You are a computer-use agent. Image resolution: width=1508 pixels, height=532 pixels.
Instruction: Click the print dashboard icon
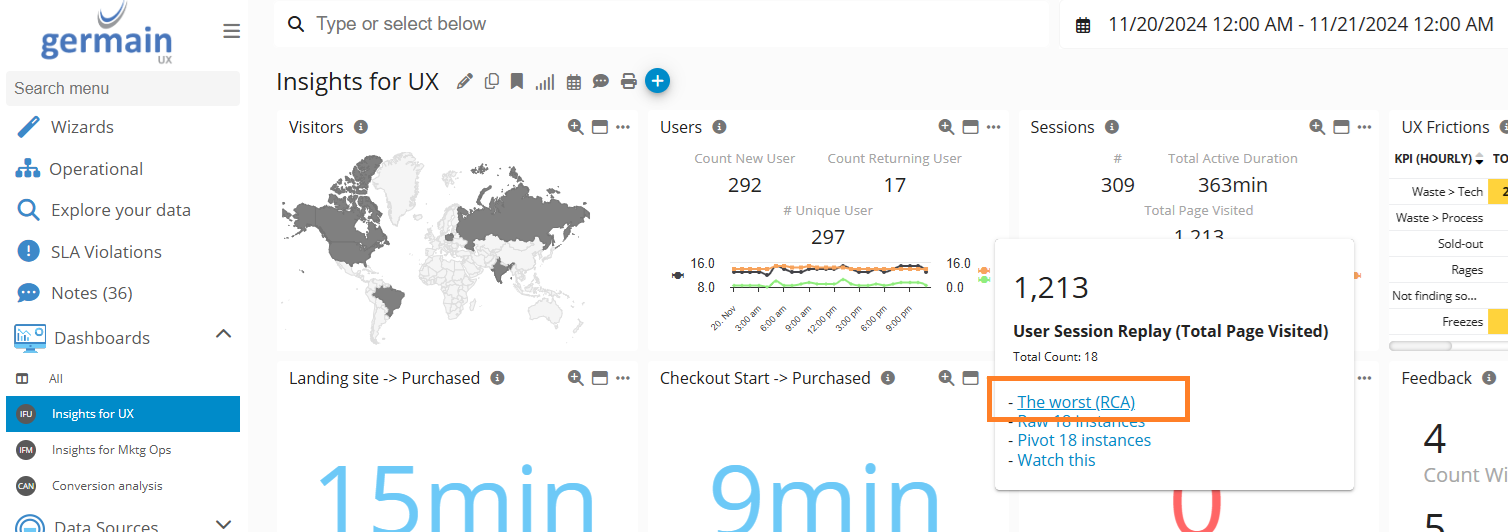(x=628, y=82)
